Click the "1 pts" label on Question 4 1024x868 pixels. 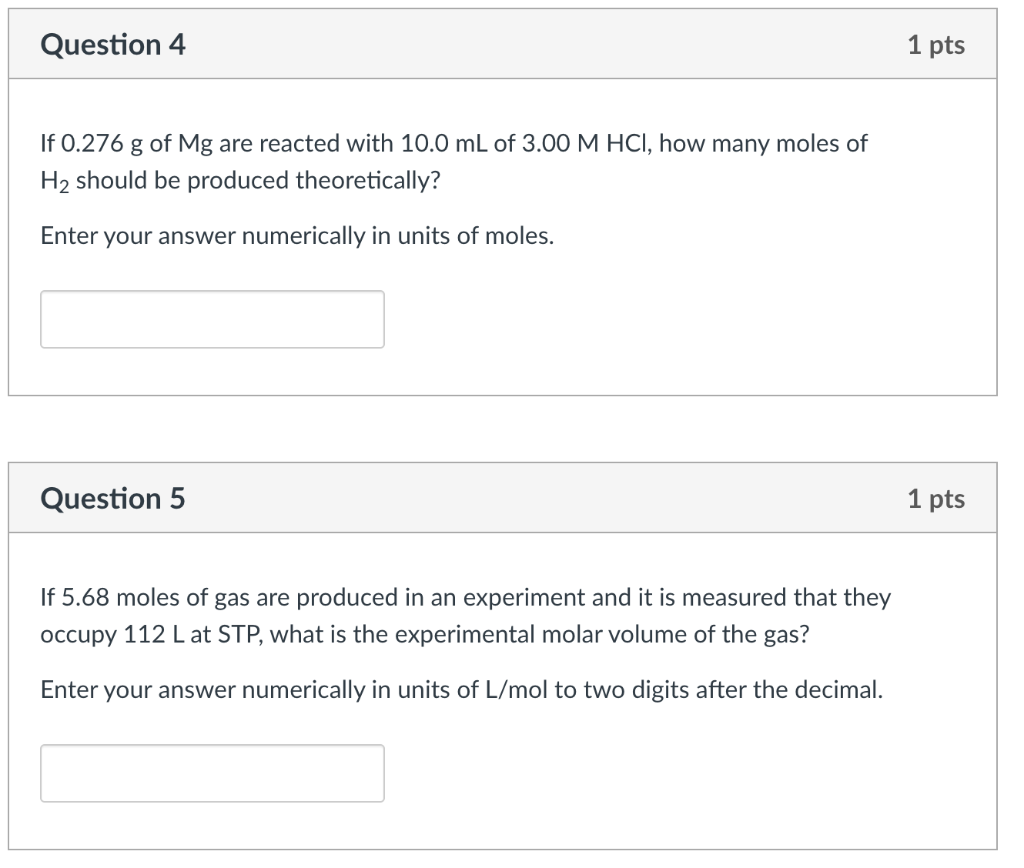pos(936,45)
